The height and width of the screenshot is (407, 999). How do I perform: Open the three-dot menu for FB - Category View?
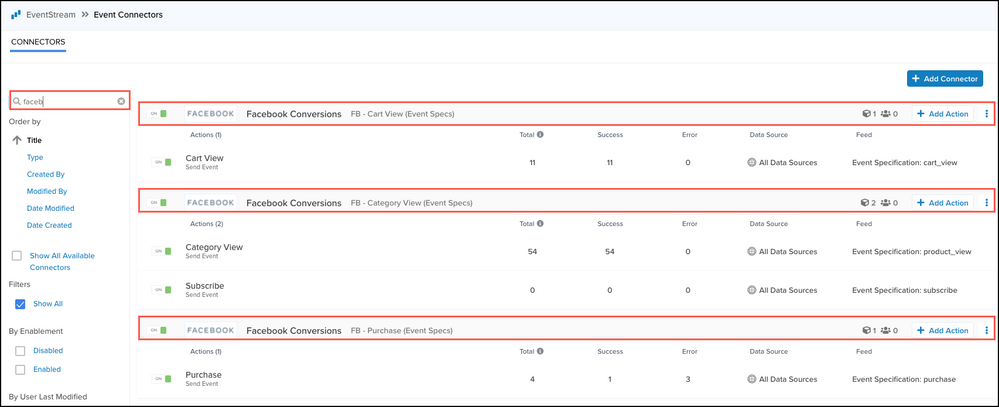(987, 203)
